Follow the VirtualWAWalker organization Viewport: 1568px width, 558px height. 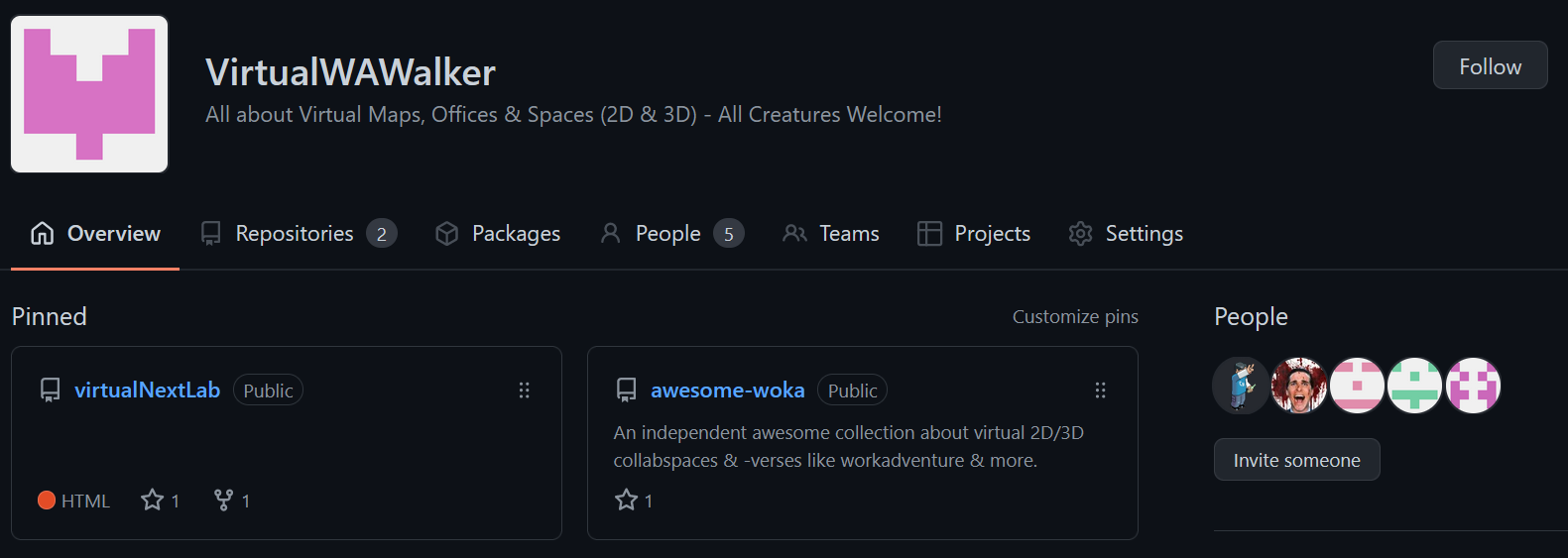pos(1490,65)
